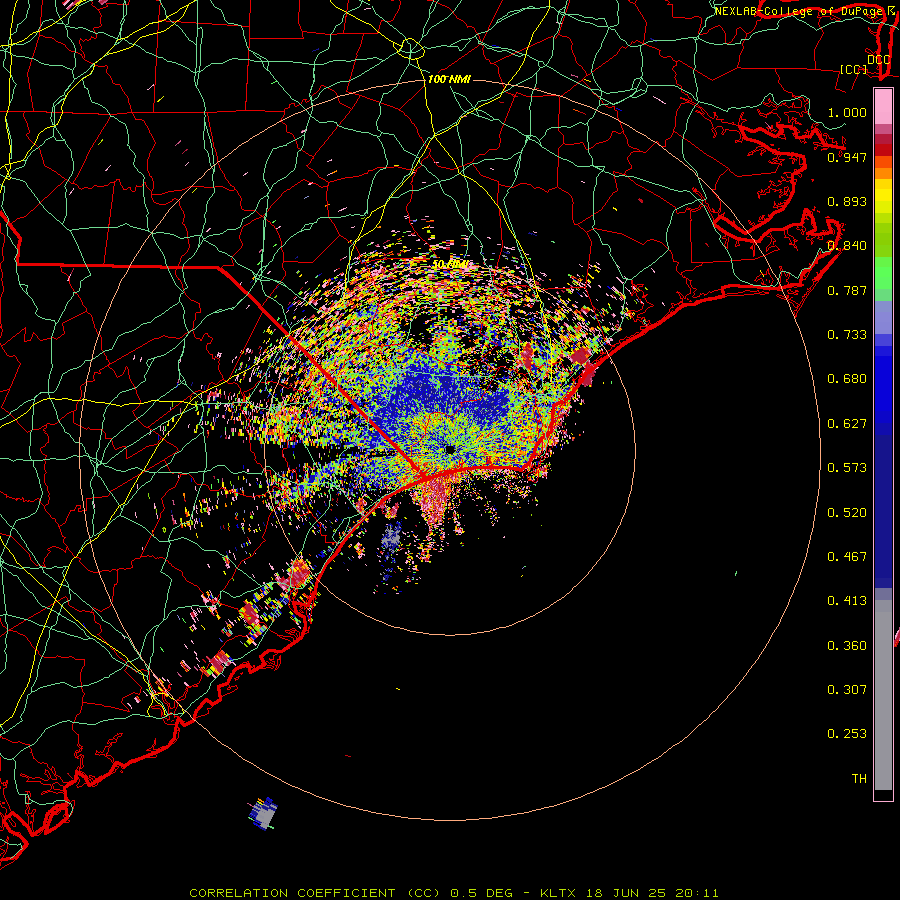Click the DCC product label
900x900 pixels.
878,60
